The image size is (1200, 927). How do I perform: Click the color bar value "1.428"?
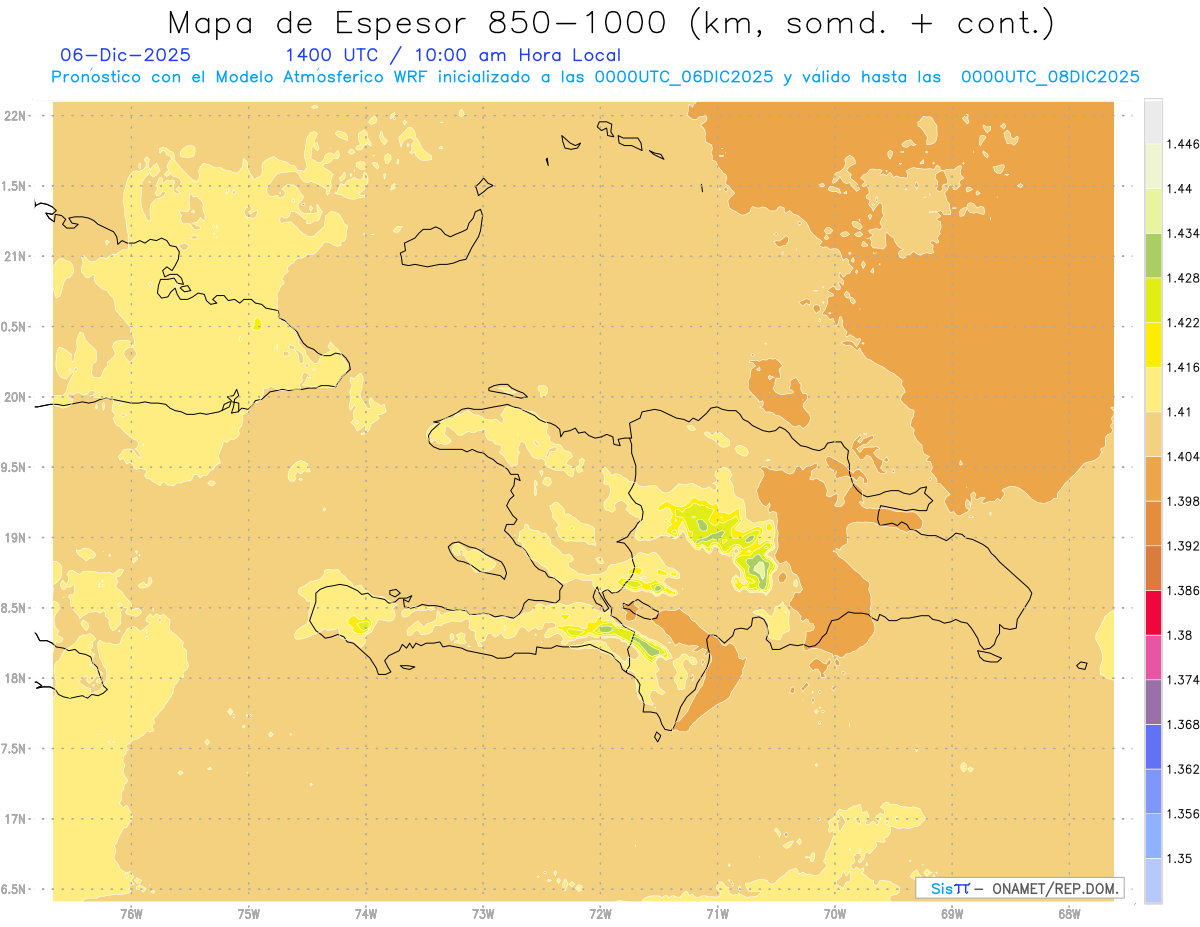click(x=1183, y=278)
